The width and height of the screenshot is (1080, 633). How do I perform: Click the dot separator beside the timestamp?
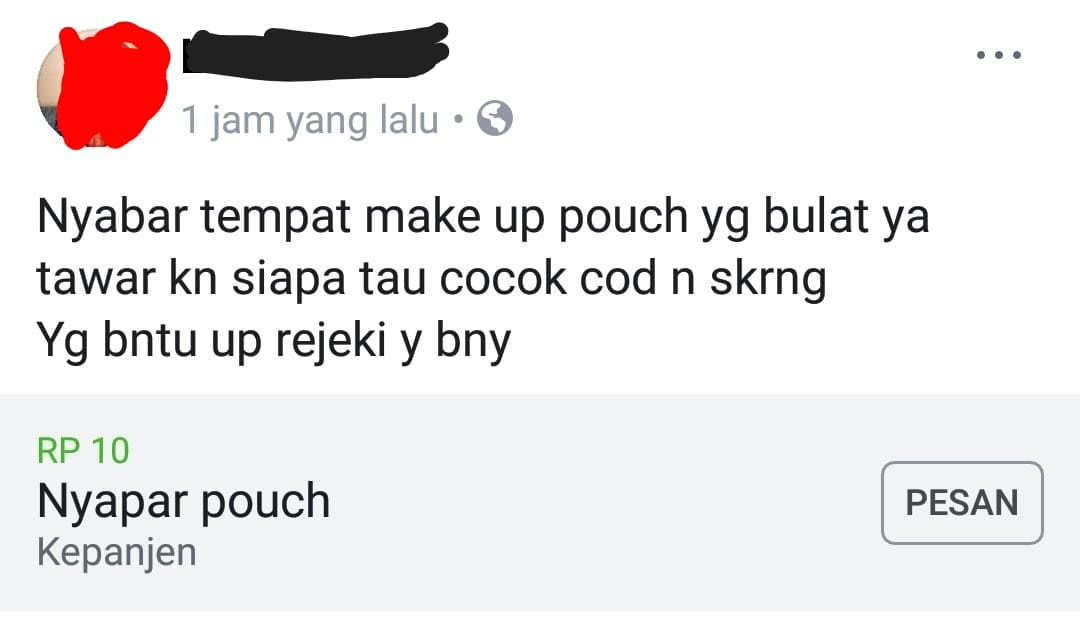tap(458, 120)
